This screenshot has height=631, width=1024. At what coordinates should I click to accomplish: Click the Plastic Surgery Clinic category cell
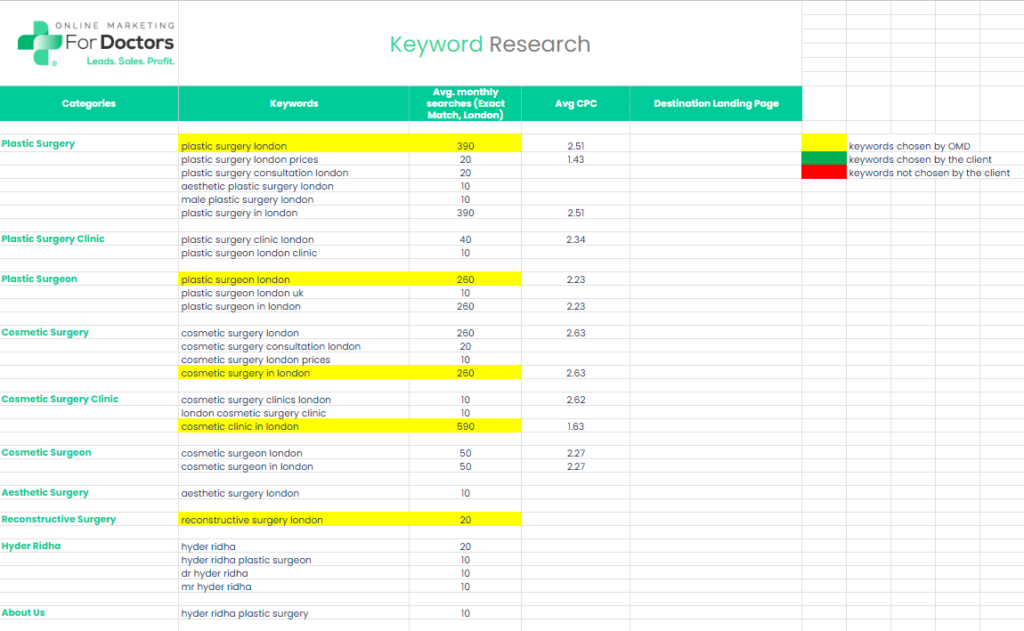point(89,239)
